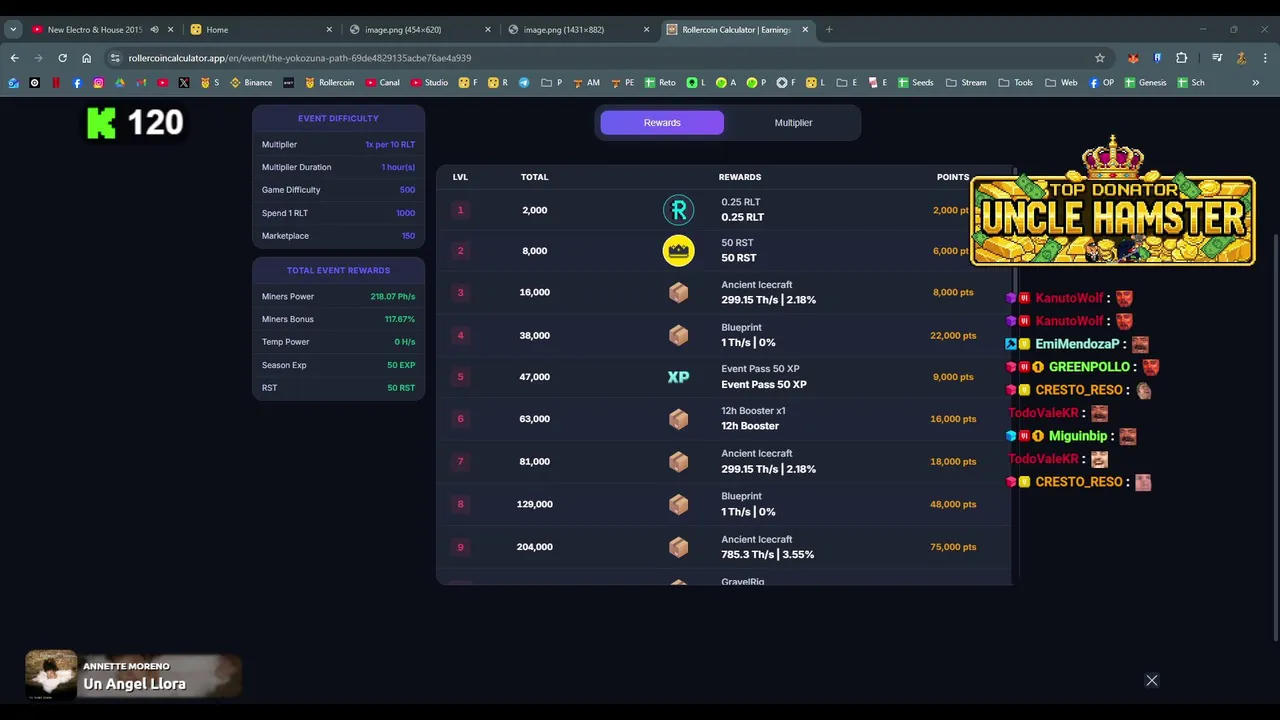
Task: Open the Gmail bookmark
Action: coord(141,83)
